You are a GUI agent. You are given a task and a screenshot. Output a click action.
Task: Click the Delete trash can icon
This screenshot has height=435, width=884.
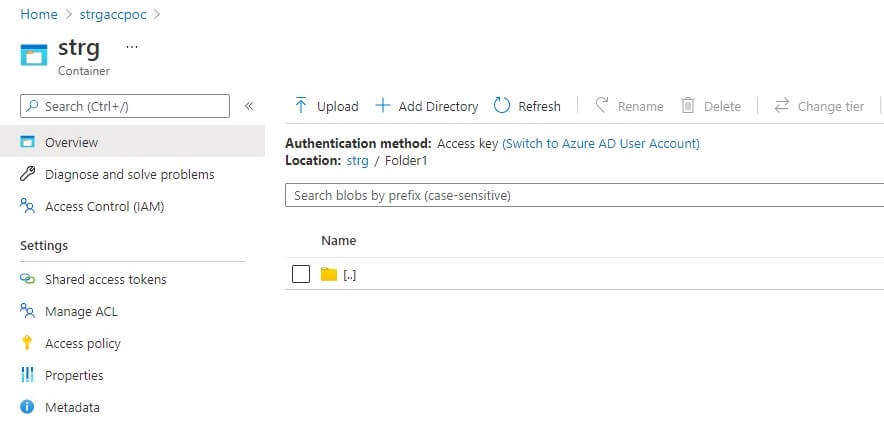click(x=688, y=106)
